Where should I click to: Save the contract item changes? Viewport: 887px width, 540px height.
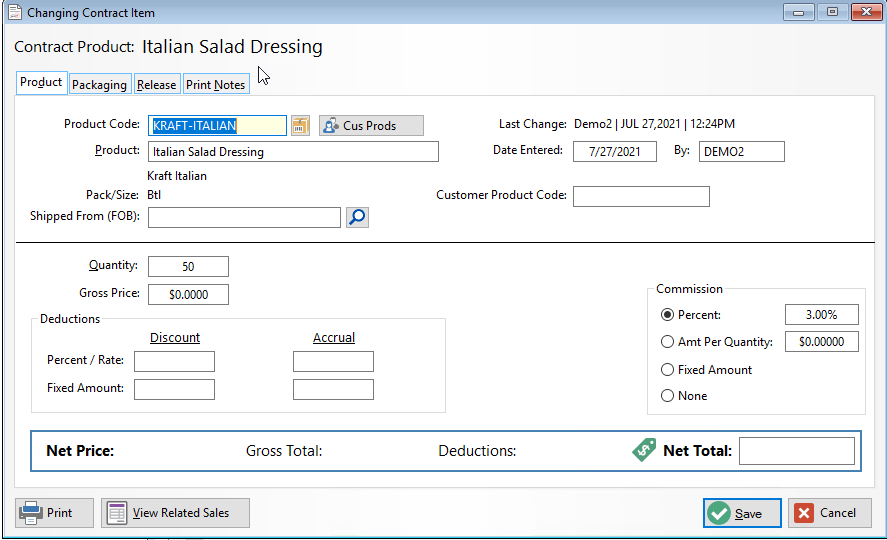pyautogui.click(x=742, y=513)
